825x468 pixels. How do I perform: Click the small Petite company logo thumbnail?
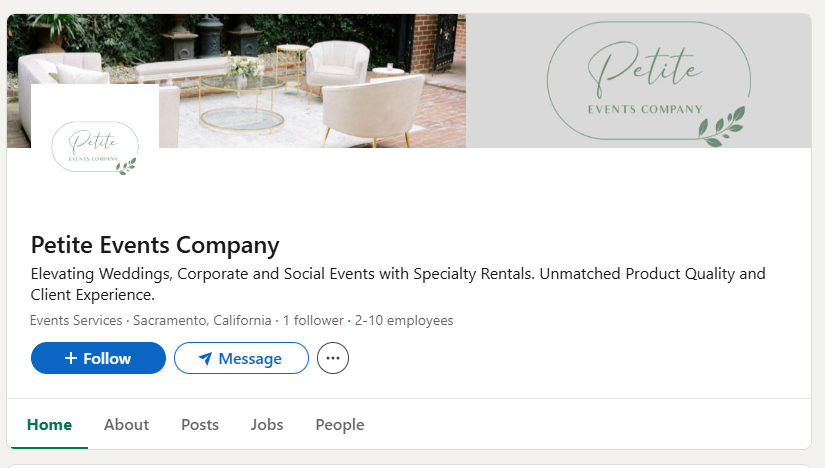[x=95, y=147]
